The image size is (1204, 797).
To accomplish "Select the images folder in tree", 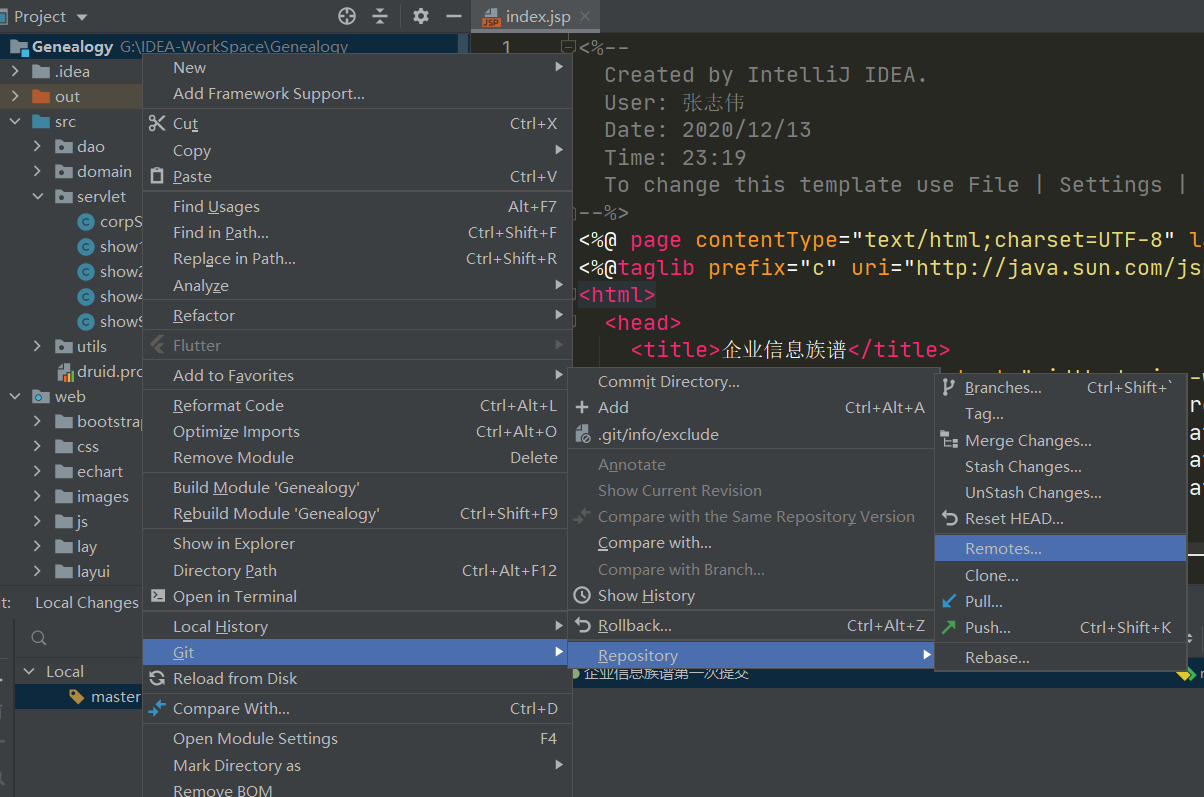I will click(103, 496).
